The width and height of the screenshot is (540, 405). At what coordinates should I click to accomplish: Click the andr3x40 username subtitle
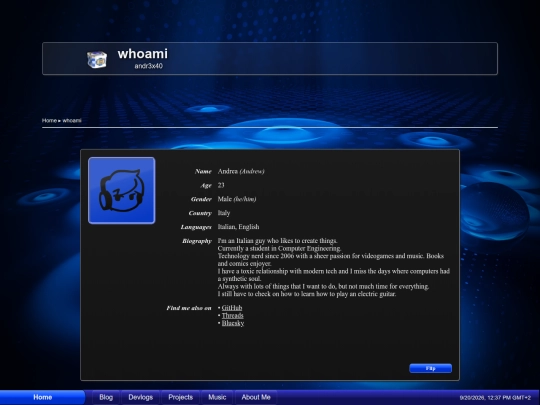click(148, 66)
